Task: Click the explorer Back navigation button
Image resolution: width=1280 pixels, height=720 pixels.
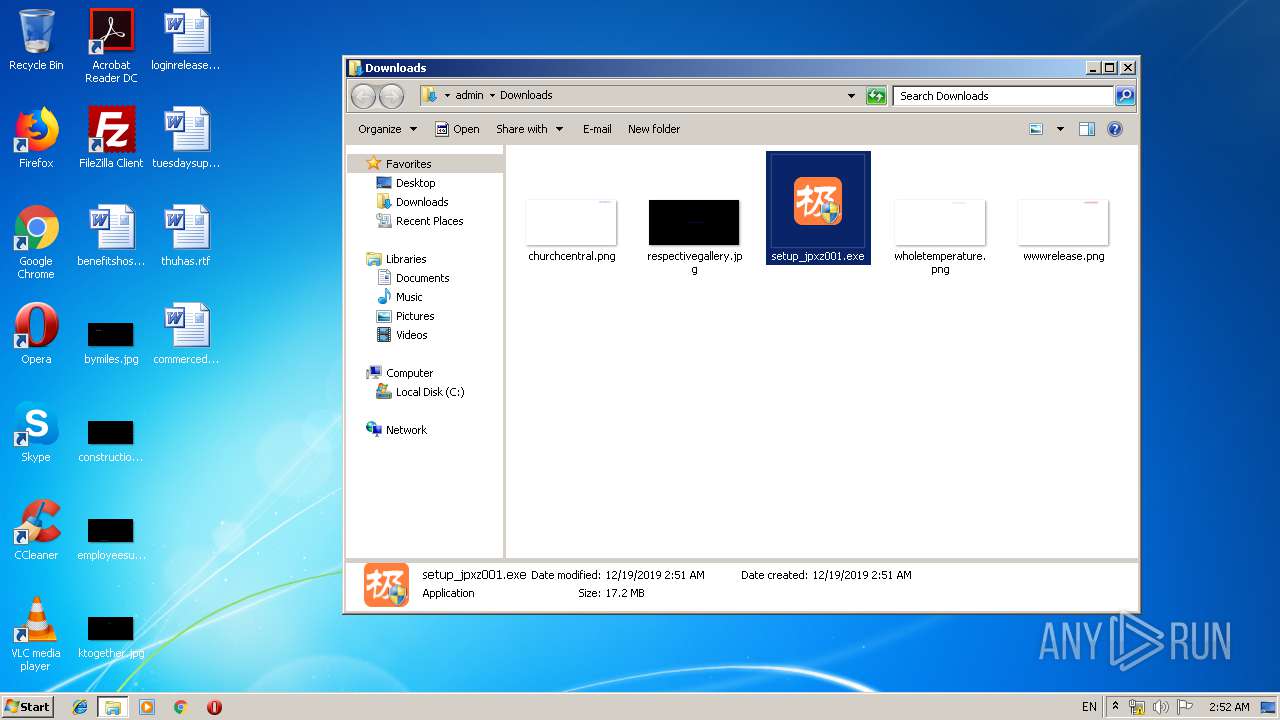Action: [x=363, y=96]
